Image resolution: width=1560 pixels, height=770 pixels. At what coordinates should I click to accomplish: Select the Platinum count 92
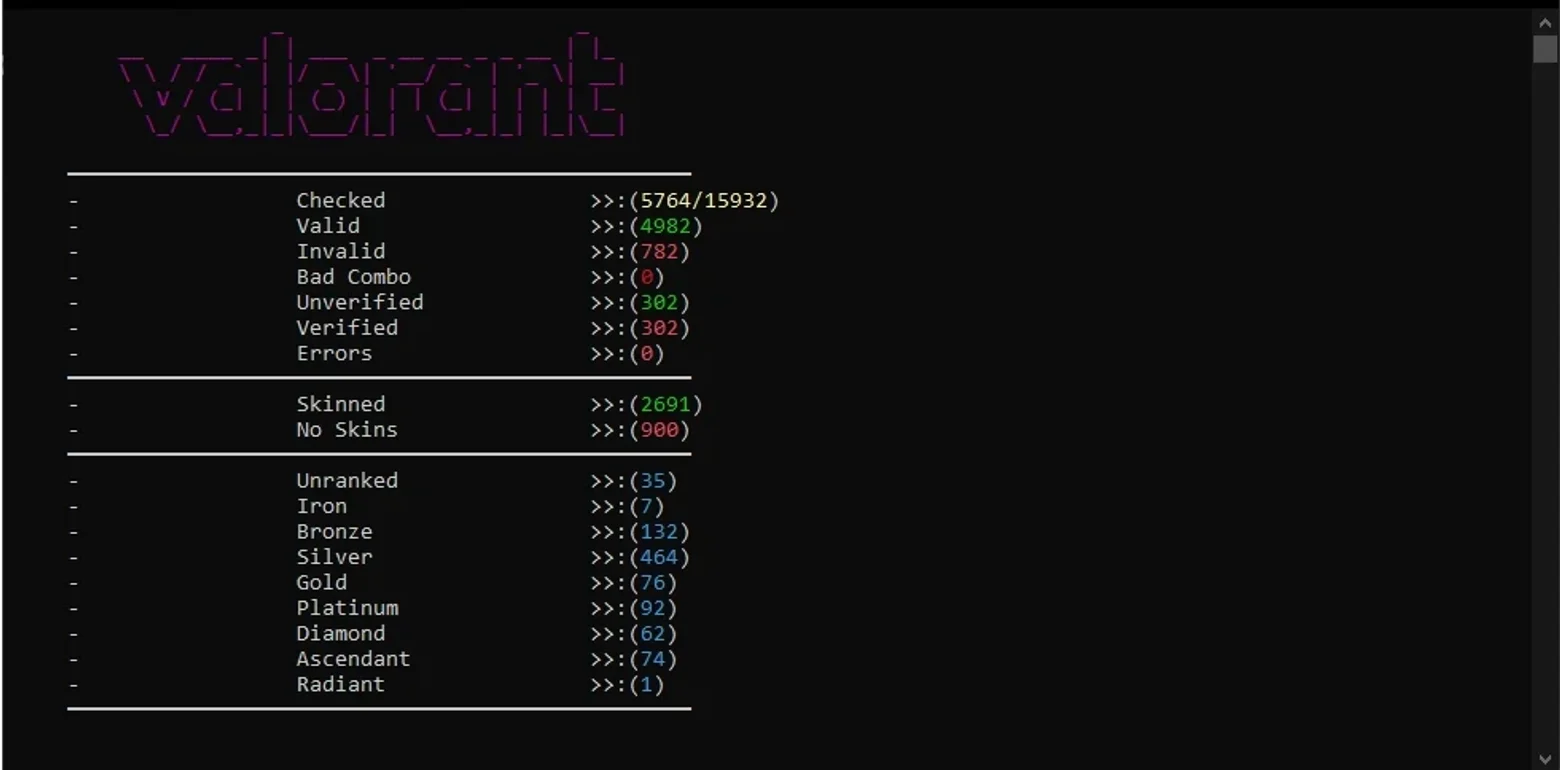click(x=653, y=608)
